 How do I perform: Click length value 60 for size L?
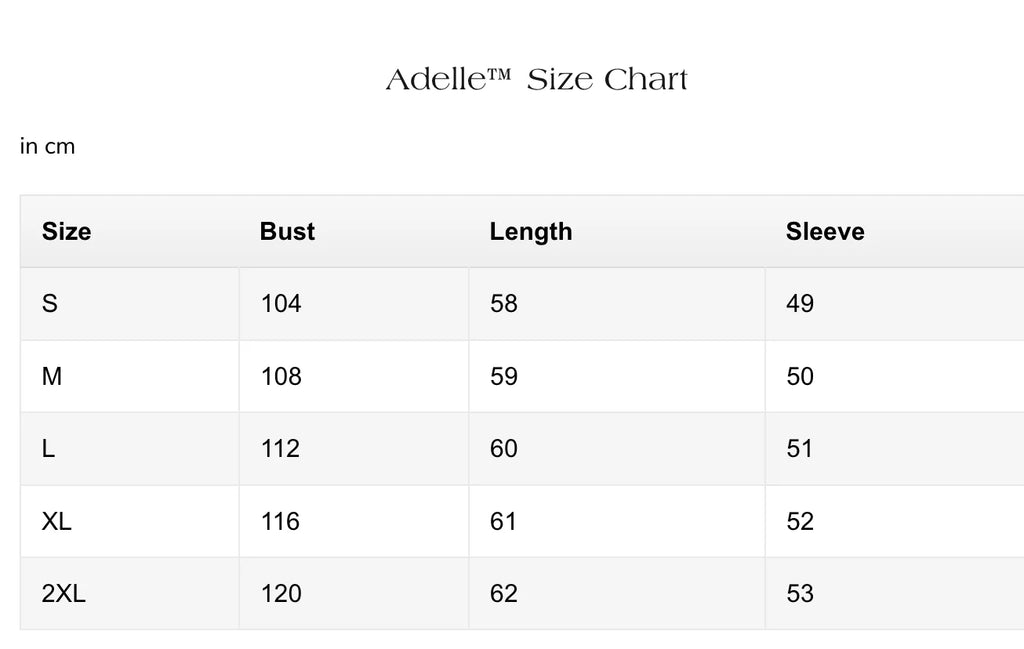[x=504, y=449]
